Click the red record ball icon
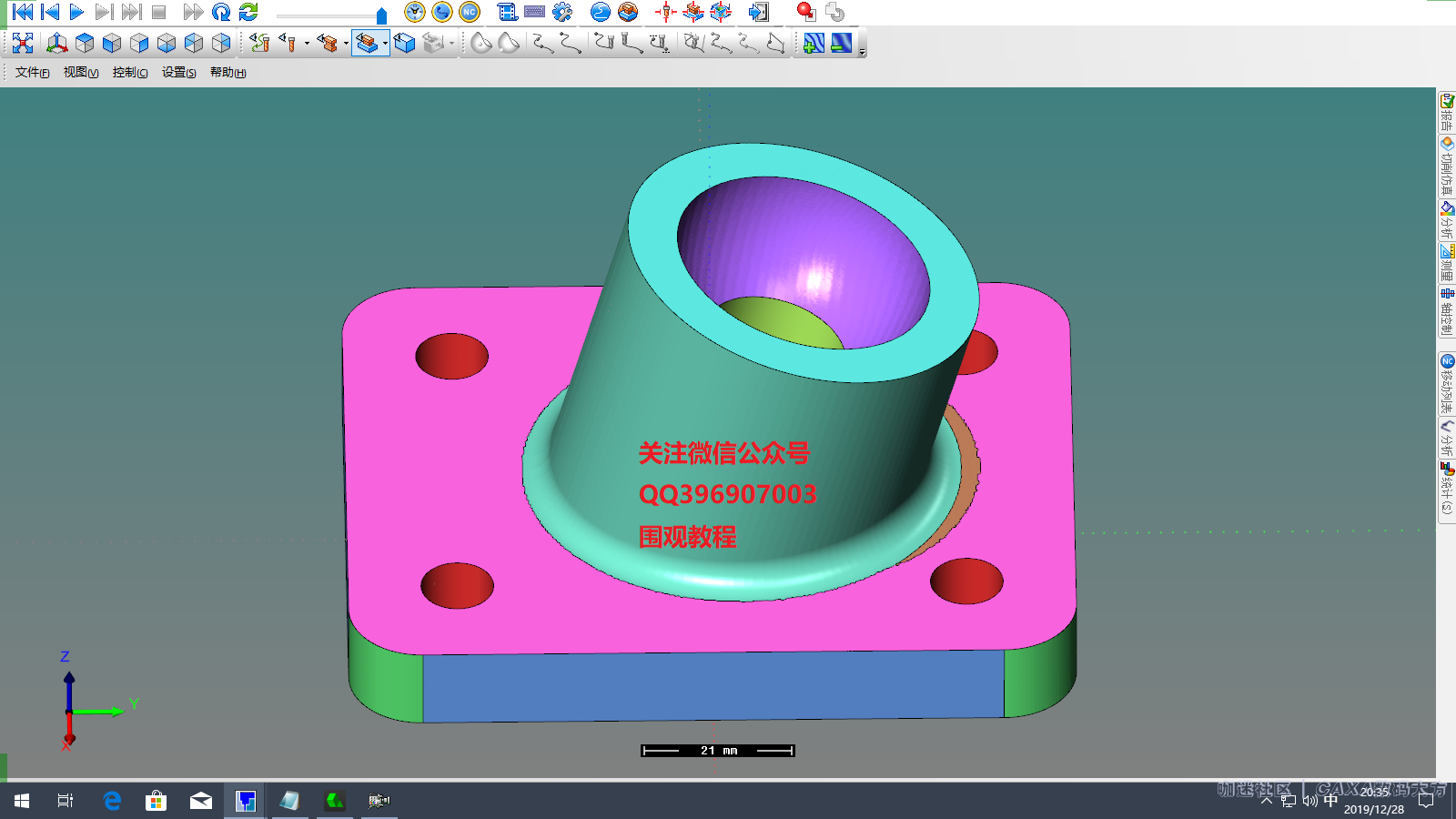The width and height of the screenshot is (1456, 819). click(805, 12)
